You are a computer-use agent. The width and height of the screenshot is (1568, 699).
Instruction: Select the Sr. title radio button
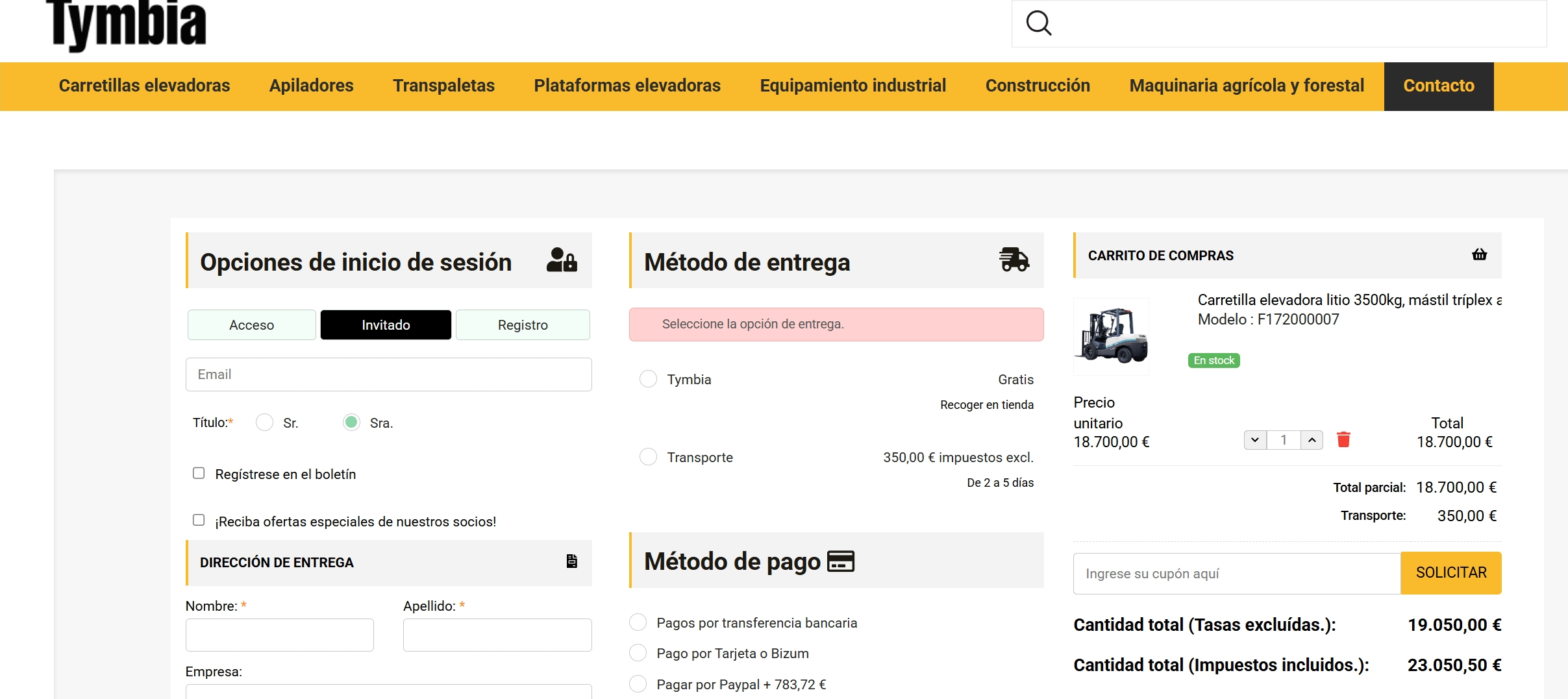(x=264, y=423)
